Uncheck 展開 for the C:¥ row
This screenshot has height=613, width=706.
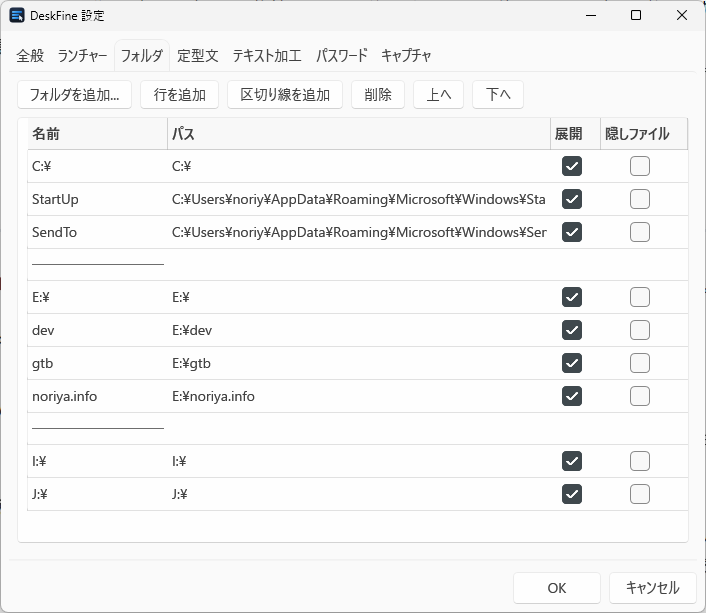coord(572,166)
